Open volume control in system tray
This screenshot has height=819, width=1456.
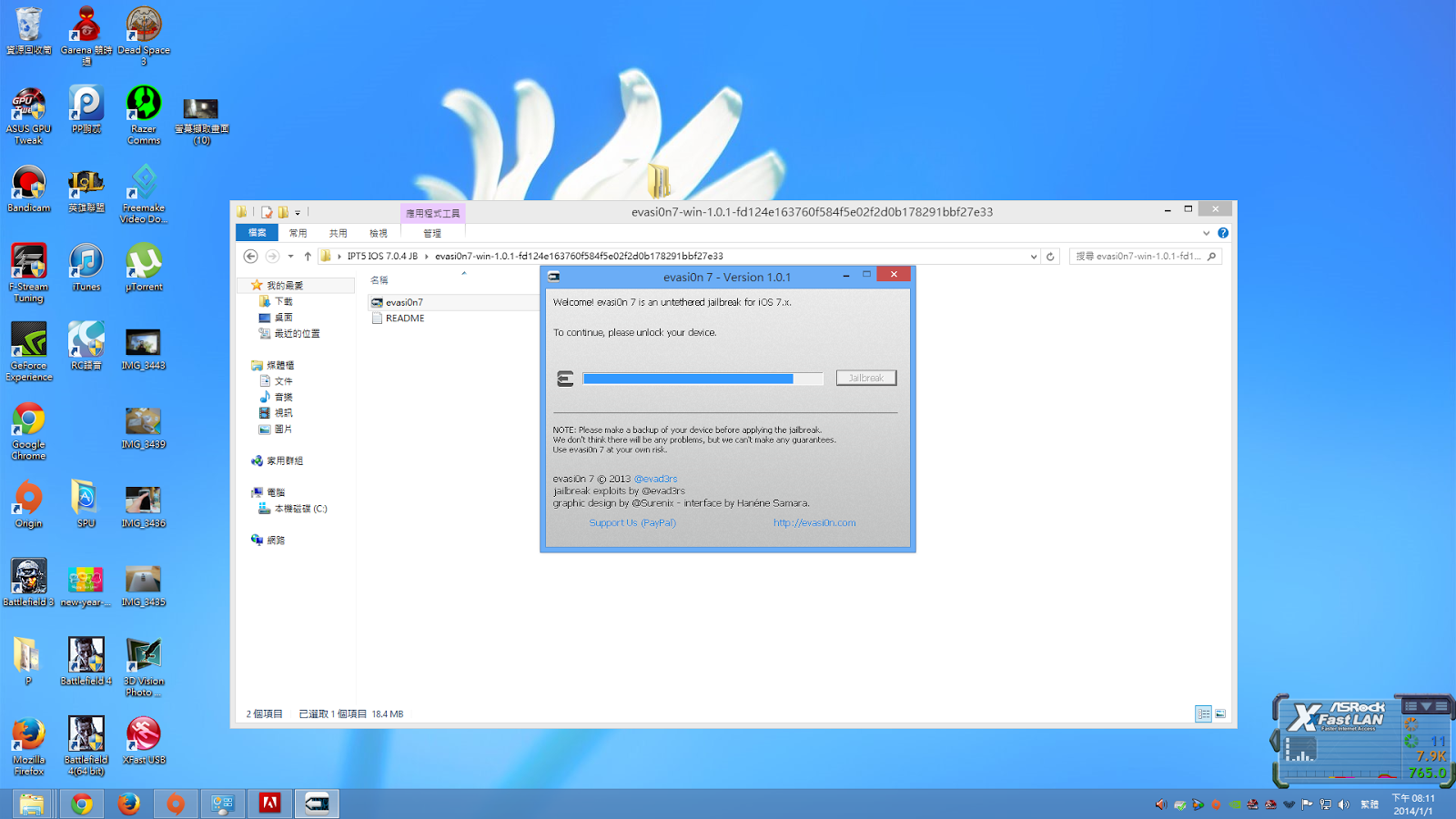tap(1344, 804)
